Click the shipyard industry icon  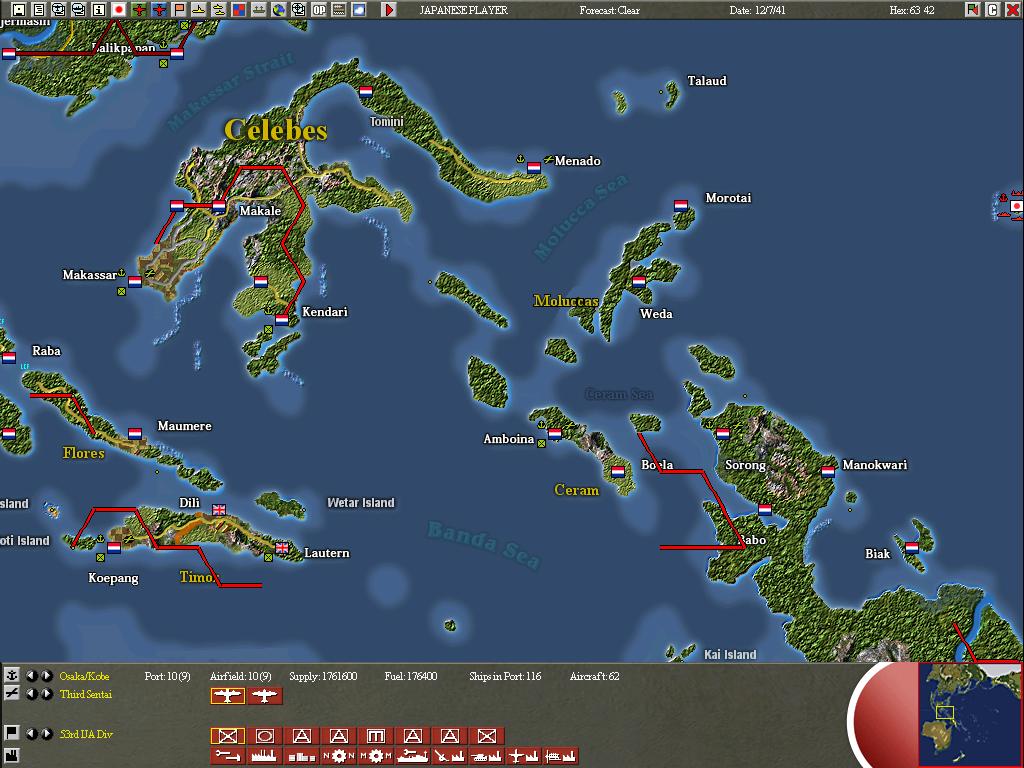tap(413, 756)
